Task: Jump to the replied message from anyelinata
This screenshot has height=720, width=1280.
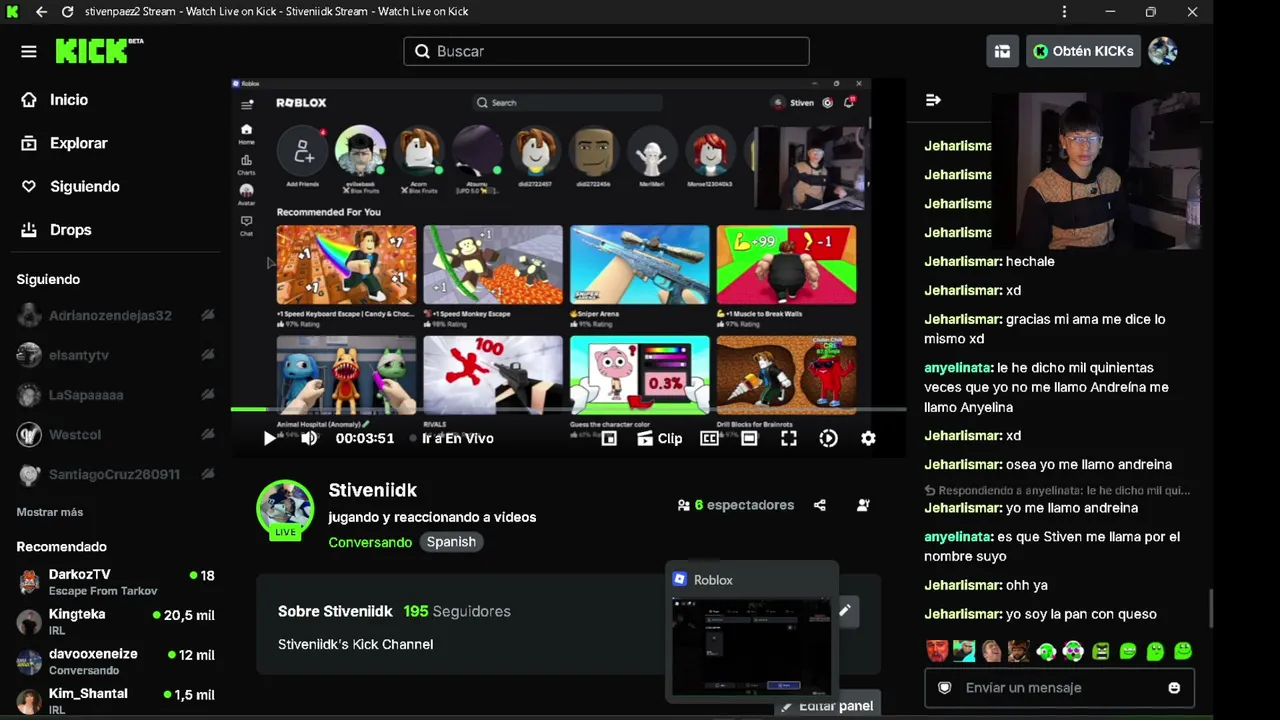Action: [1057, 490]
